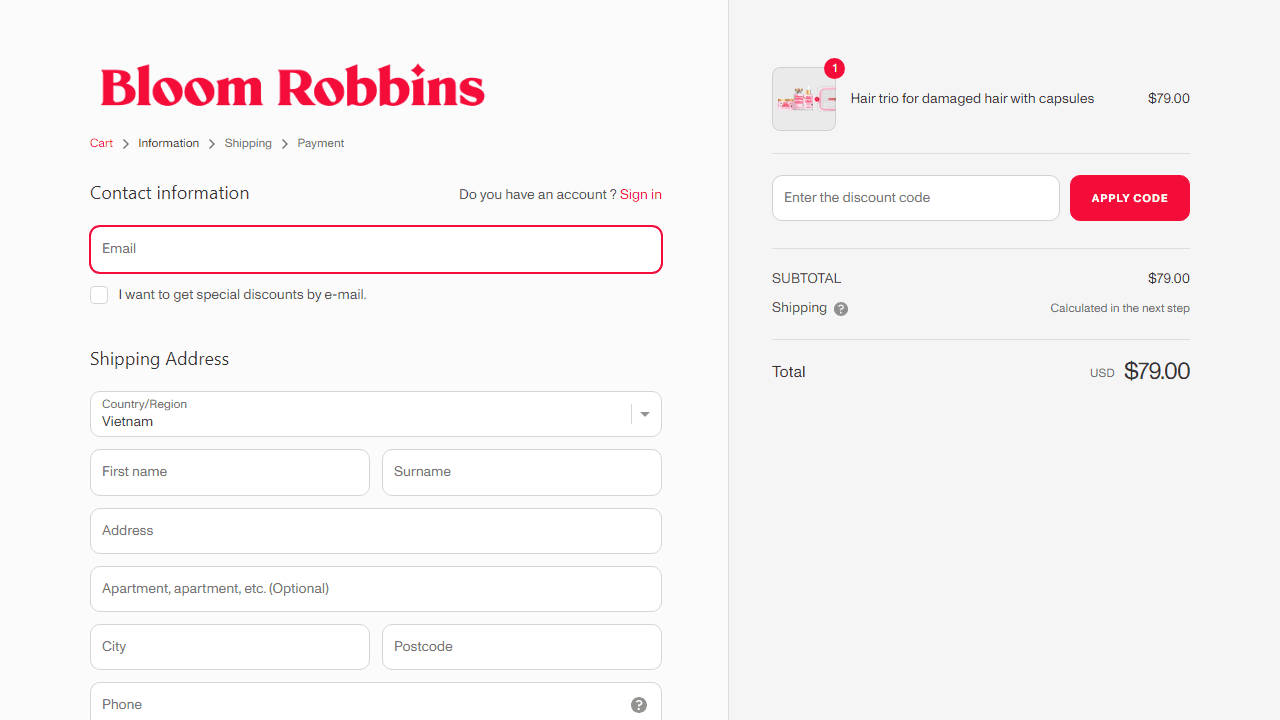Image resolution: width=1280 pixels, height=720 pixels.
Task: Click into the Surname field
Action: (522, 472)
